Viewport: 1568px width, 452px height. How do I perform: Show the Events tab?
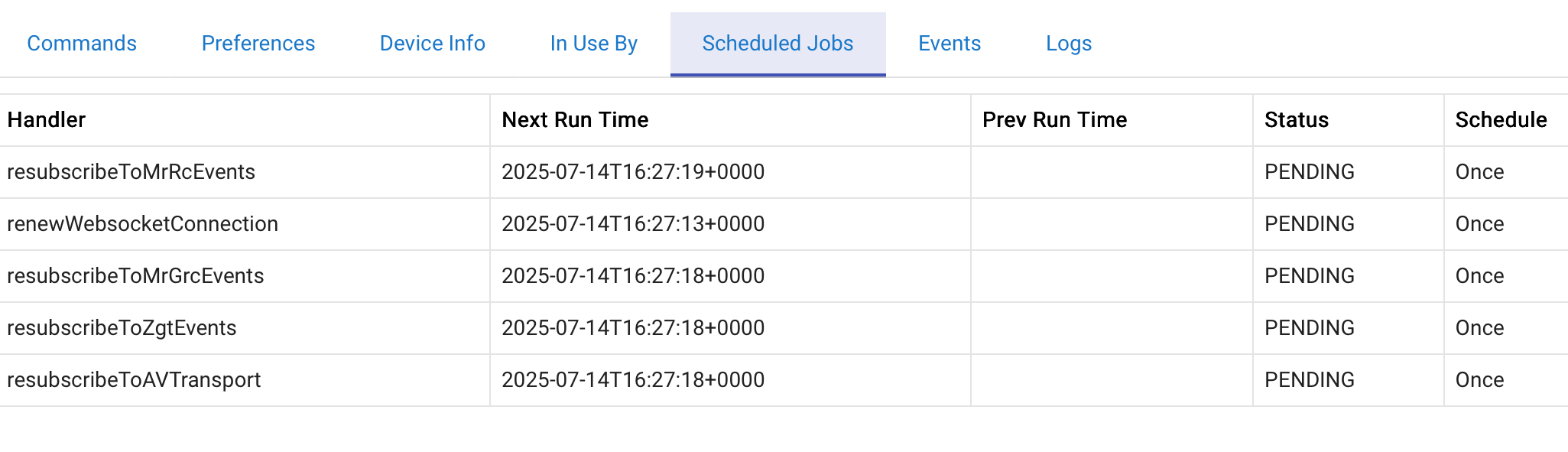point(950,44)
